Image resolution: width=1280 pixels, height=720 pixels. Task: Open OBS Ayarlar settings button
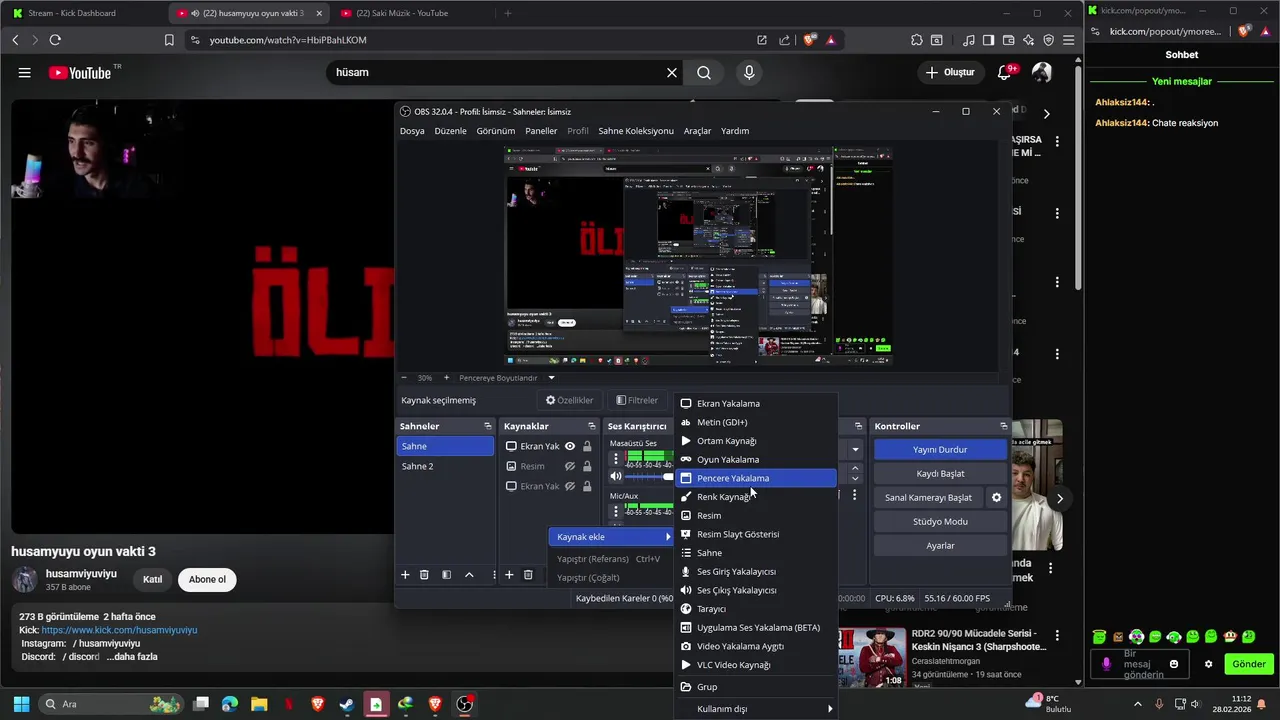940,546
